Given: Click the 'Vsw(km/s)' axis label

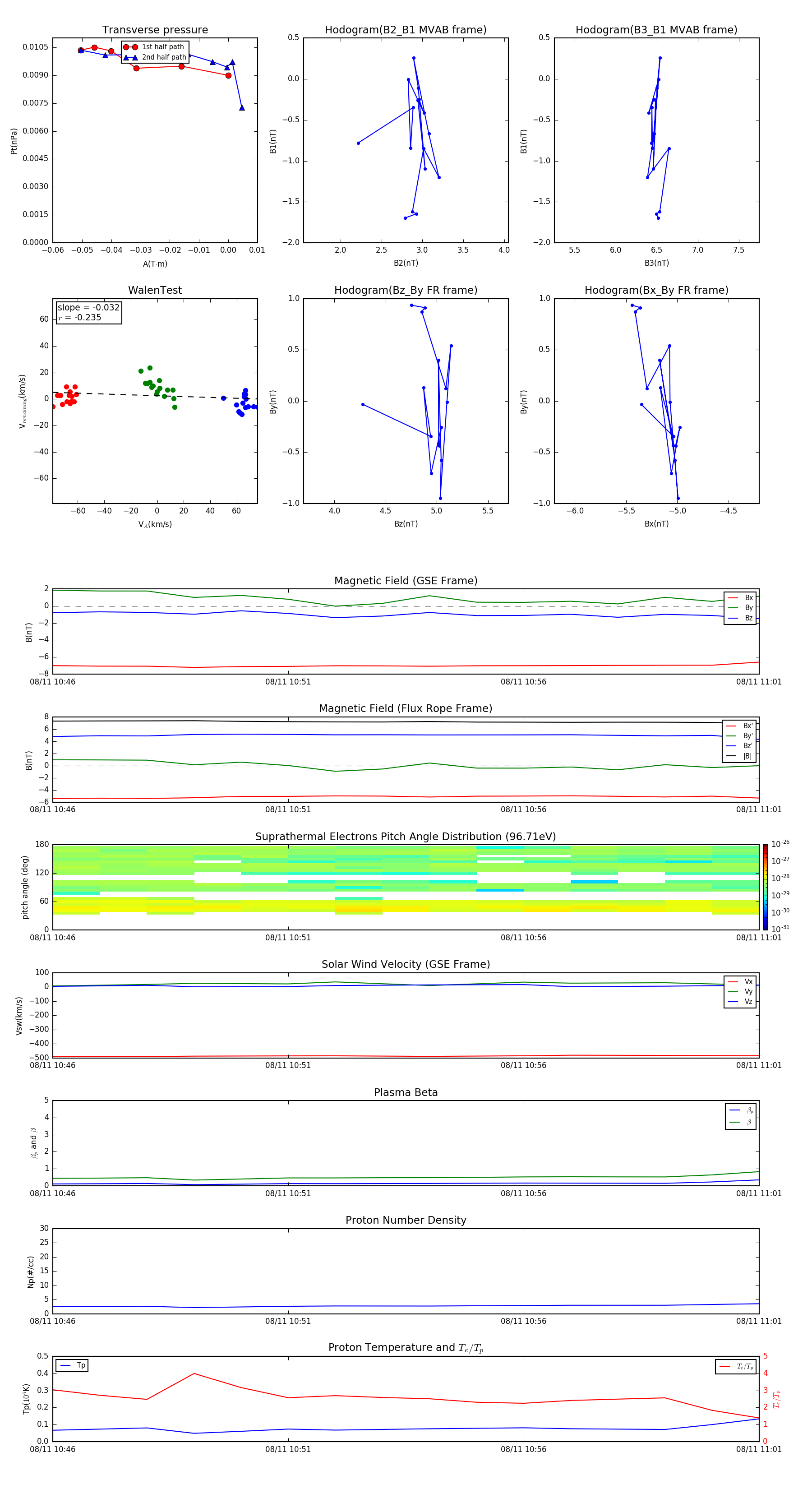Looking at the screenshot, I should point(19,1016).
